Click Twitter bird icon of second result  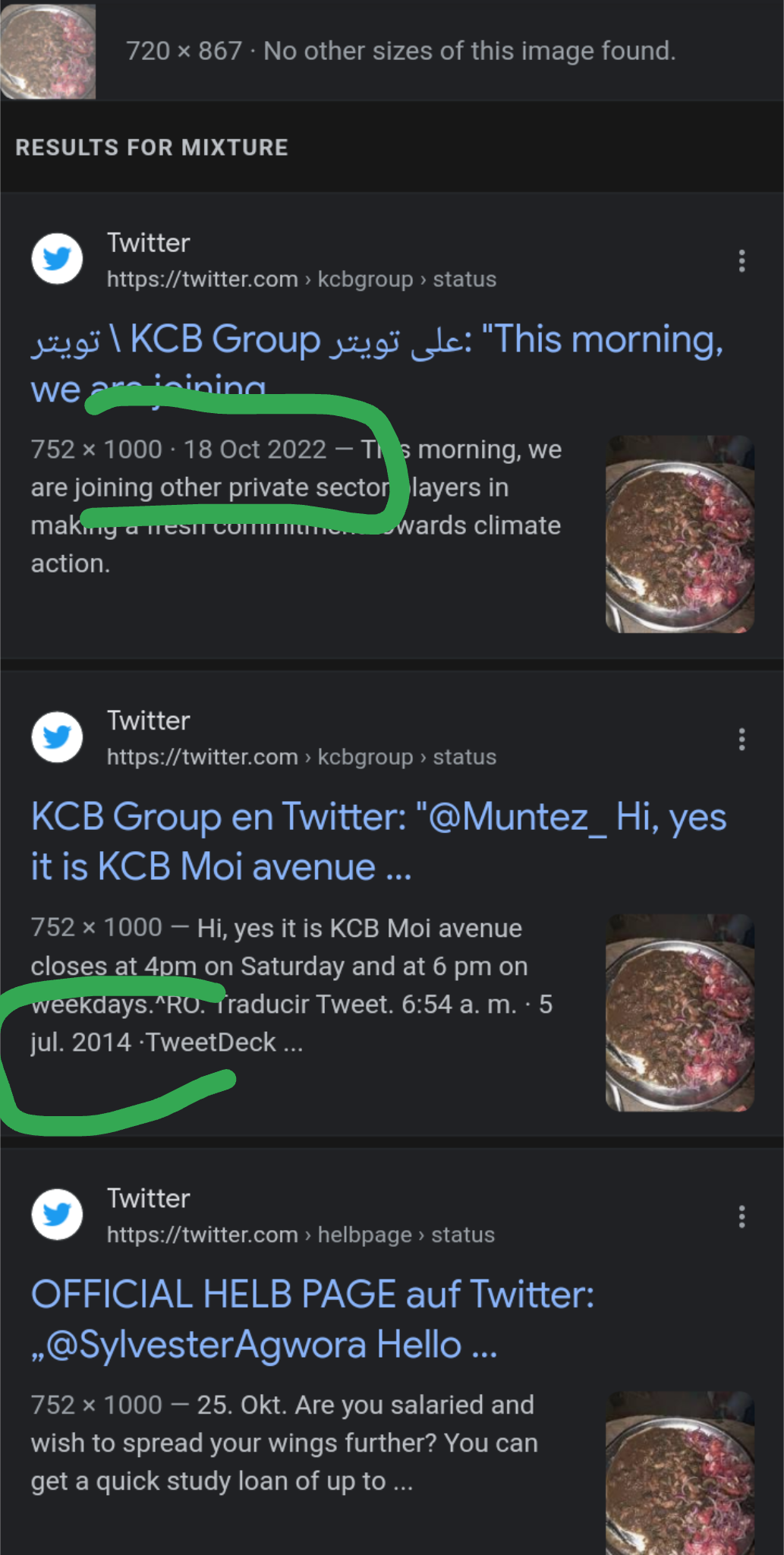click(x=57, y=736)
